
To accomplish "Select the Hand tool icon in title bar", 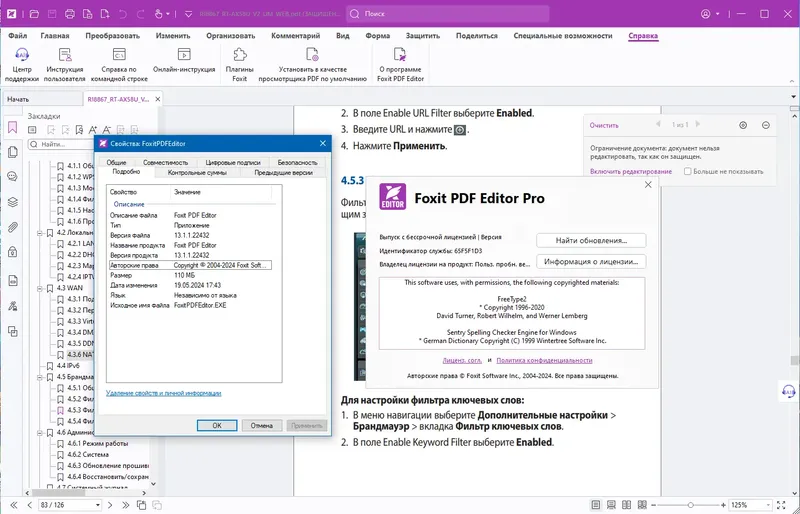I will tap(159, 14).
